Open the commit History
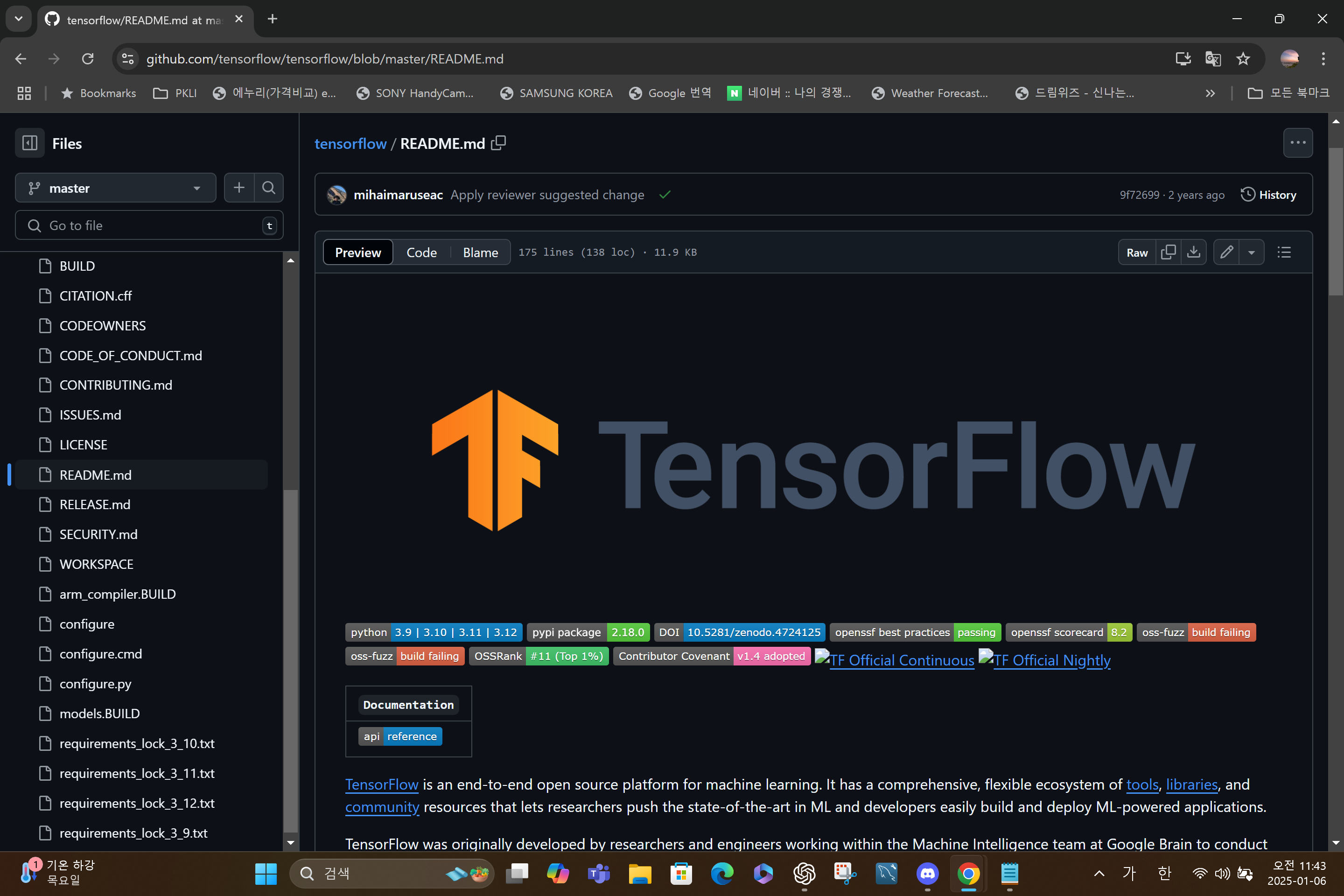The image size is (1344, 896). tap(1268, 195)
